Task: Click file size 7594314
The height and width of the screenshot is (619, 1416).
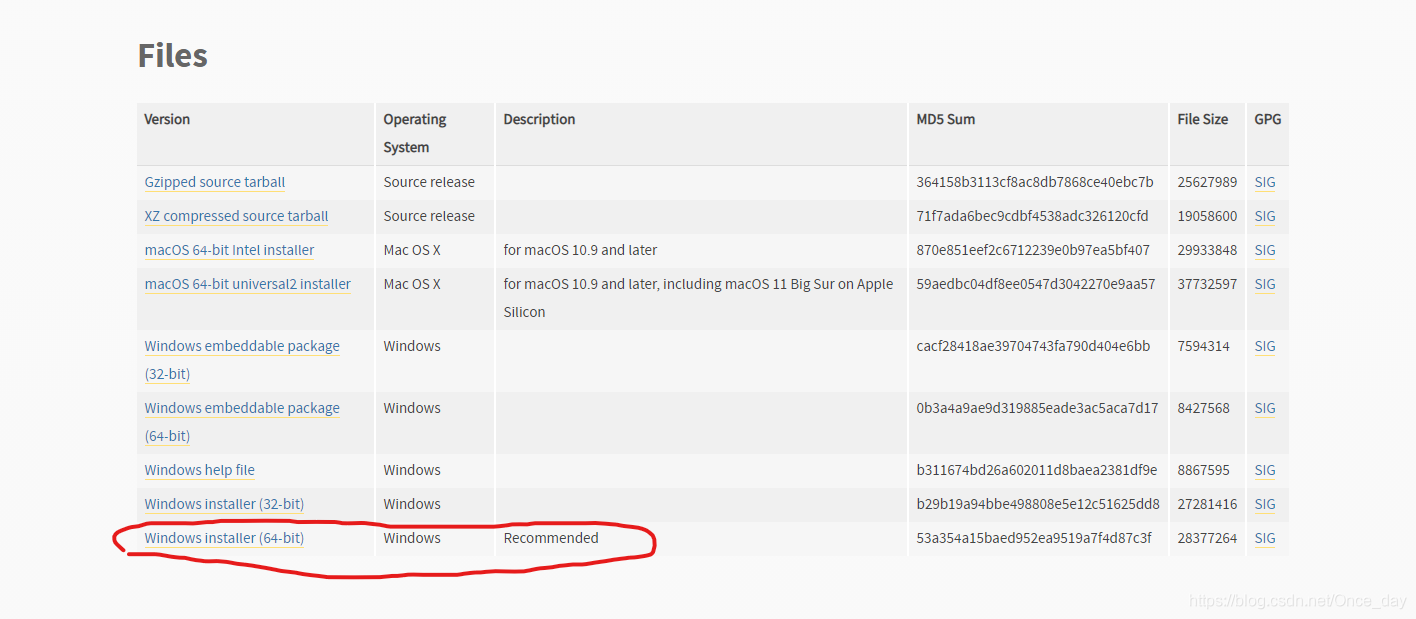Action: (1204, 346)
